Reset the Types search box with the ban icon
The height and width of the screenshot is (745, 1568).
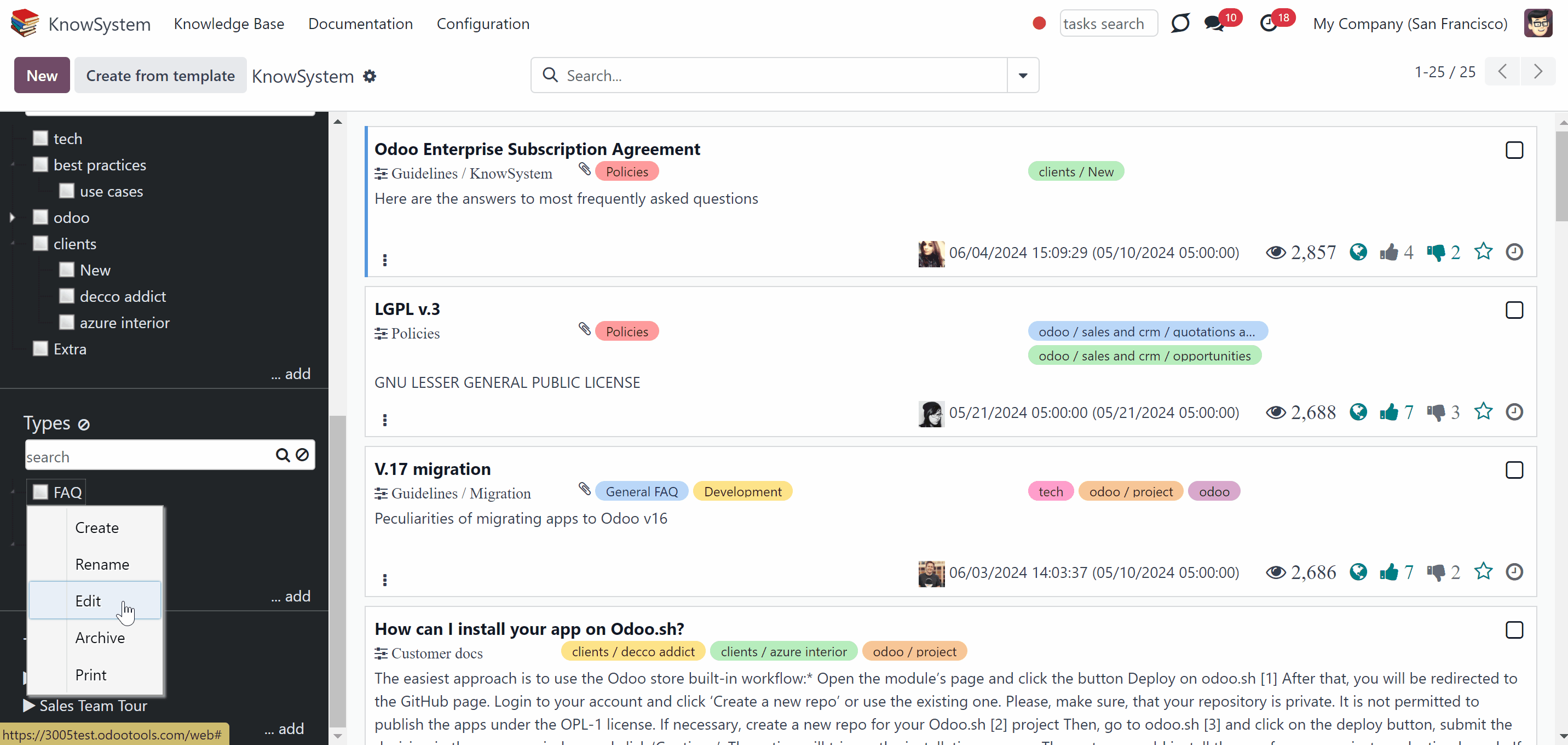click(x=302, y=455)
